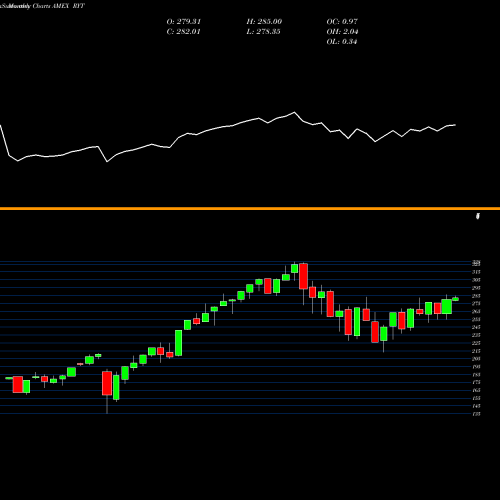Click the 155 price axis label
This screenshot has height=500, width=500.
(476, 398)
